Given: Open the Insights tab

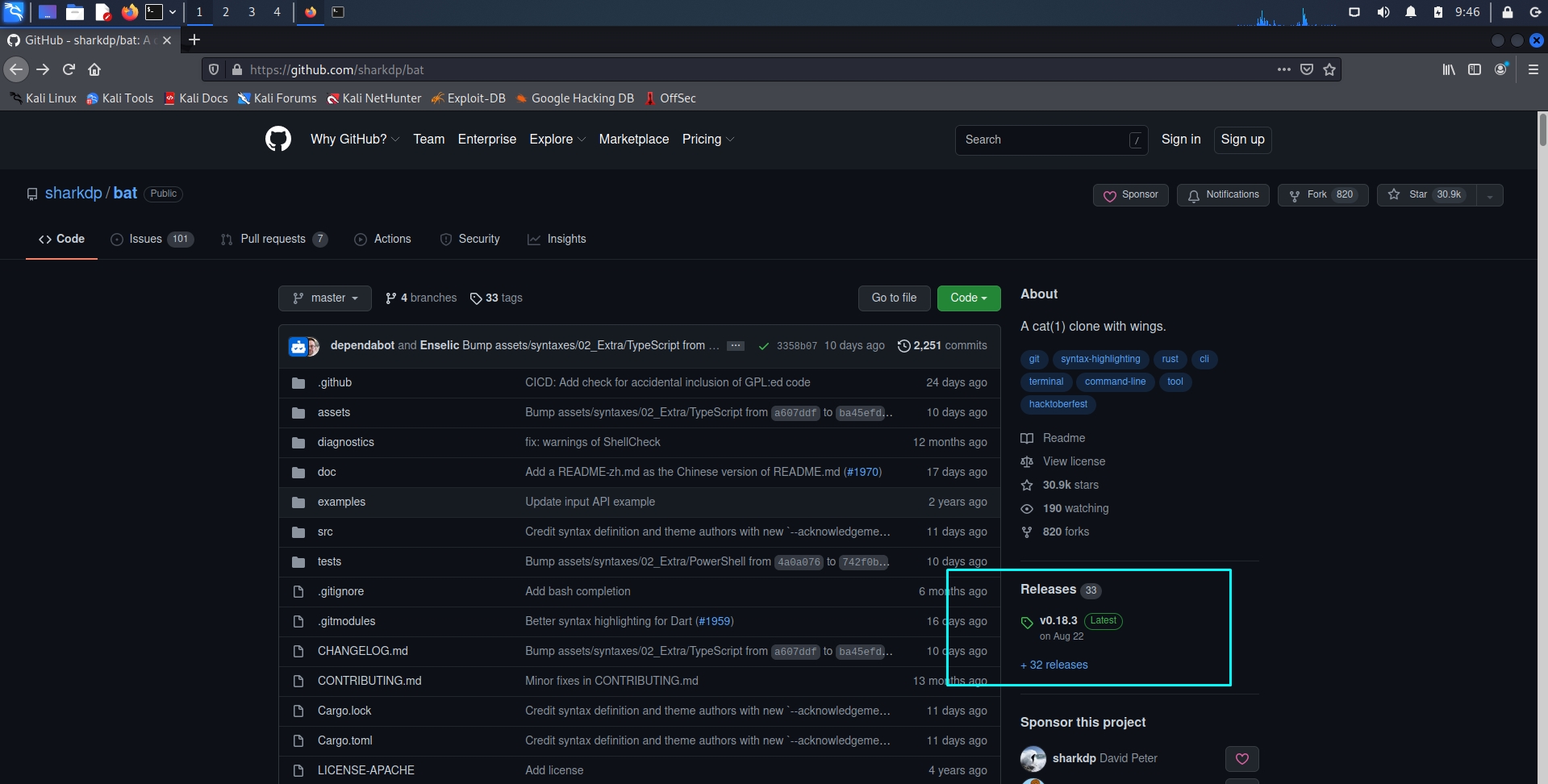Looking at the screenshot, I should click(557, 239).
